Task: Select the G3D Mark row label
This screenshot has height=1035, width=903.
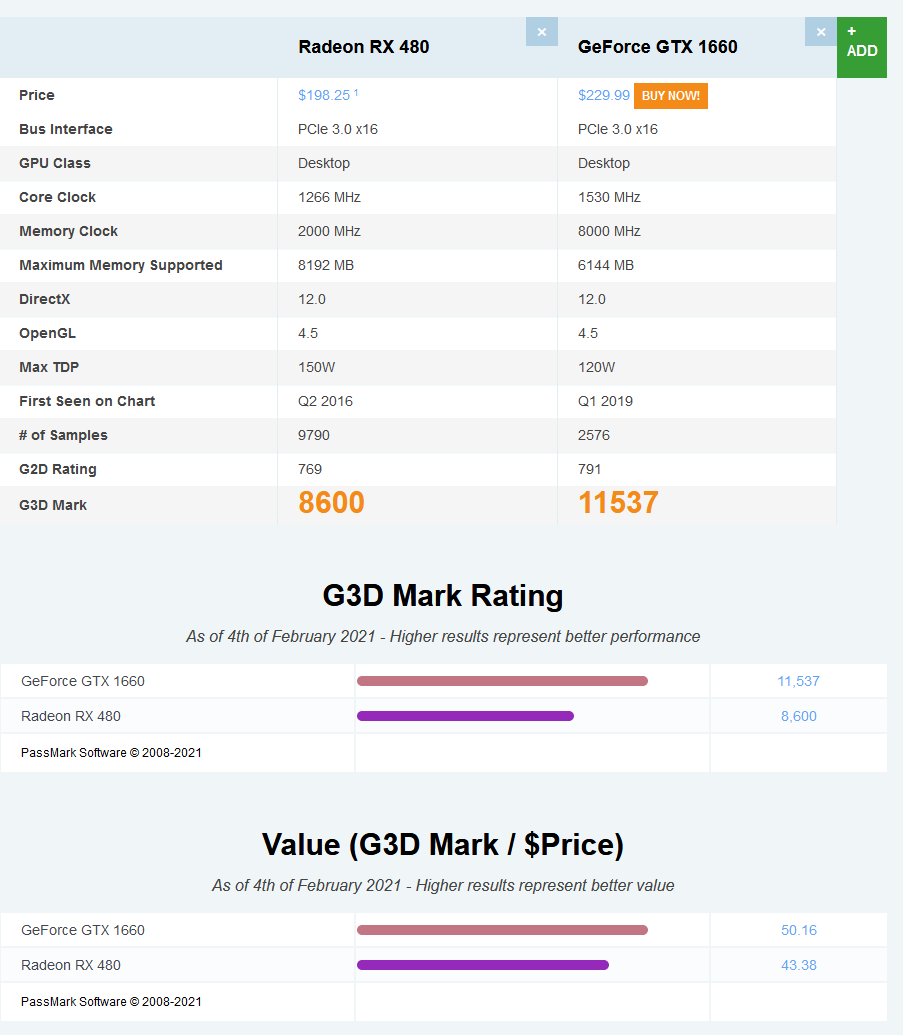Action: point(53,505)
